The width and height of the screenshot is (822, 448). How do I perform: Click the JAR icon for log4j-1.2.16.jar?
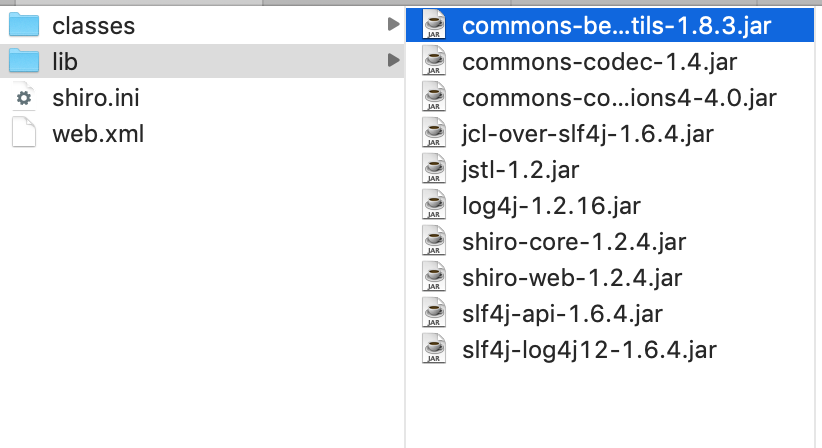[434, 205]
